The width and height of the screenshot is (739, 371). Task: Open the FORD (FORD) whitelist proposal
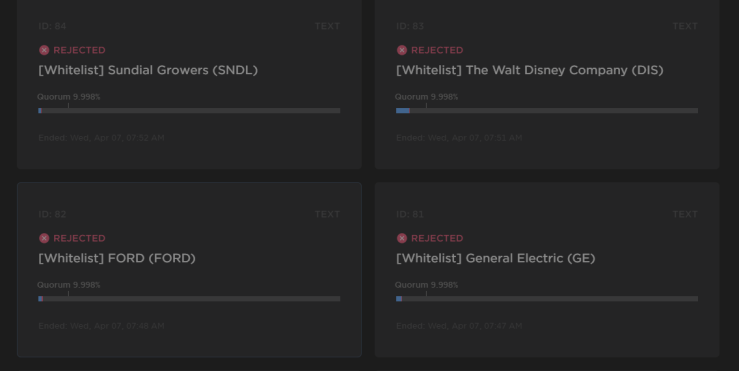click(117, 258)
